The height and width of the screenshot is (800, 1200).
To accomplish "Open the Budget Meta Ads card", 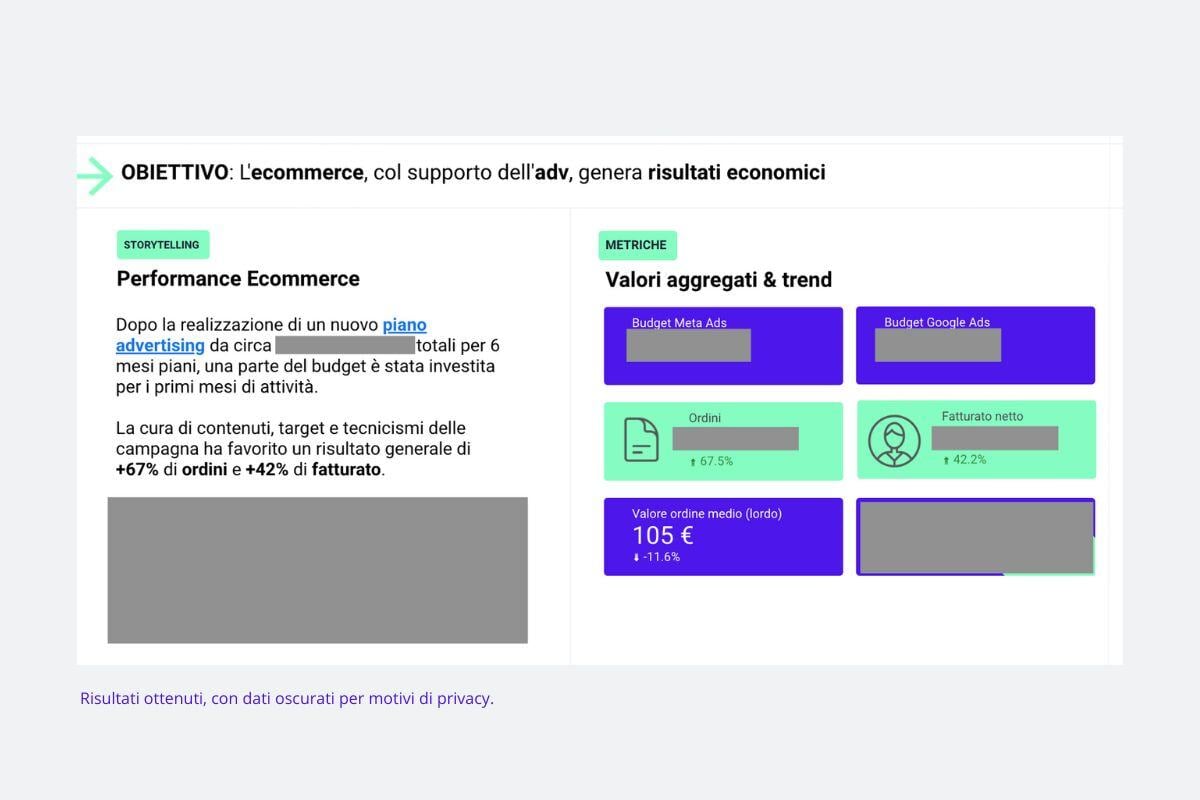I will coord(723,345).
